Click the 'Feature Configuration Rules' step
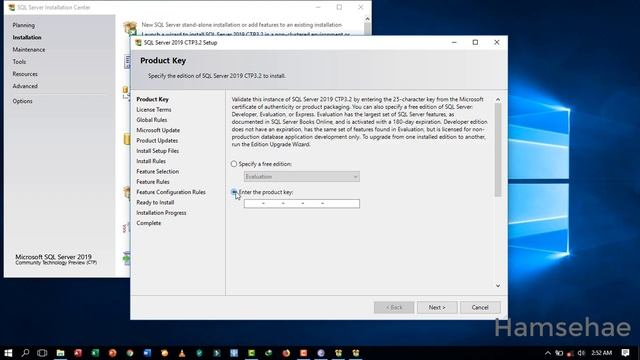Viewport: 640px width, 360px height. click(171, 192)
